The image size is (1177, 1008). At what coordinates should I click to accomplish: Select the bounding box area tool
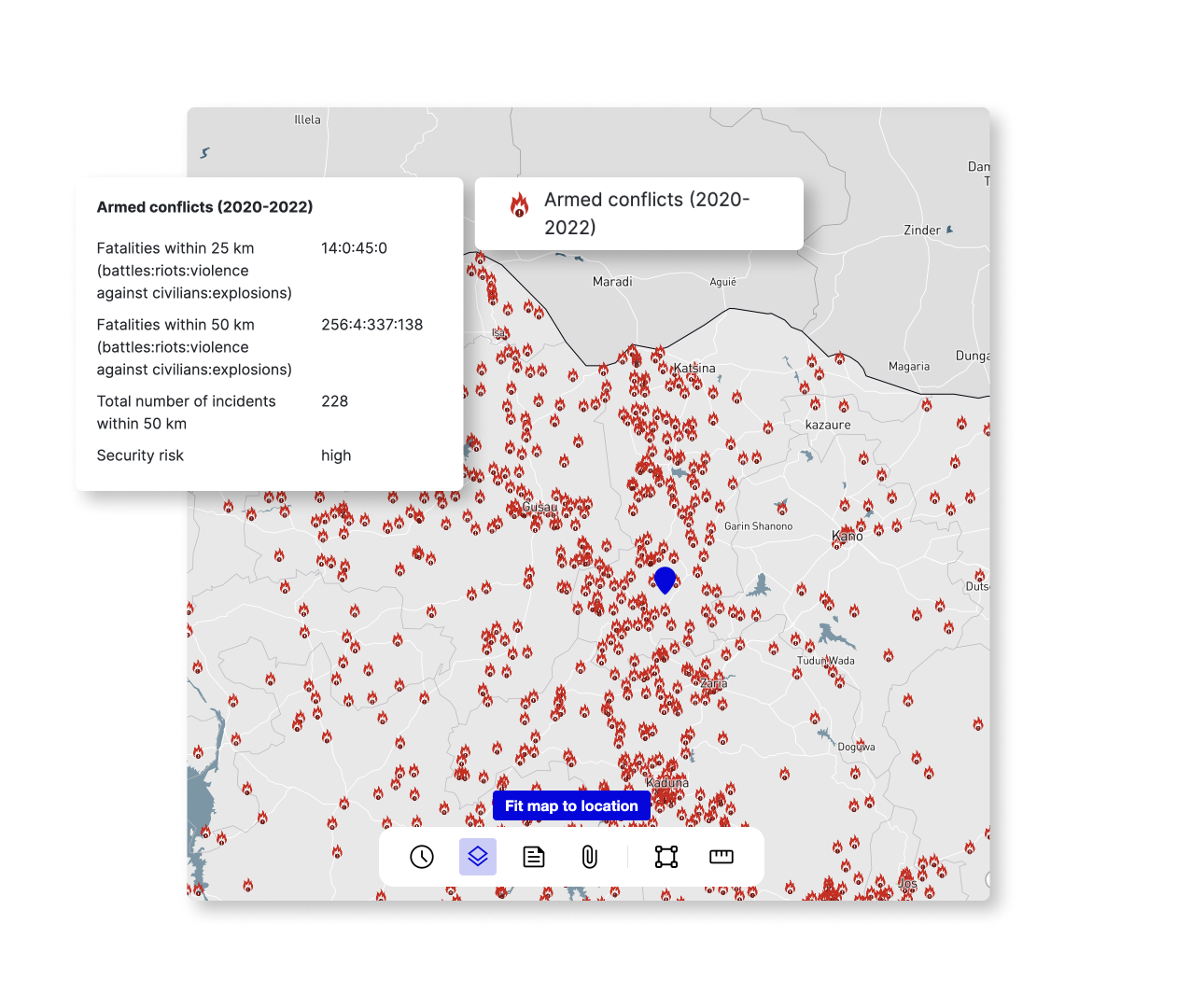[666, 857]
